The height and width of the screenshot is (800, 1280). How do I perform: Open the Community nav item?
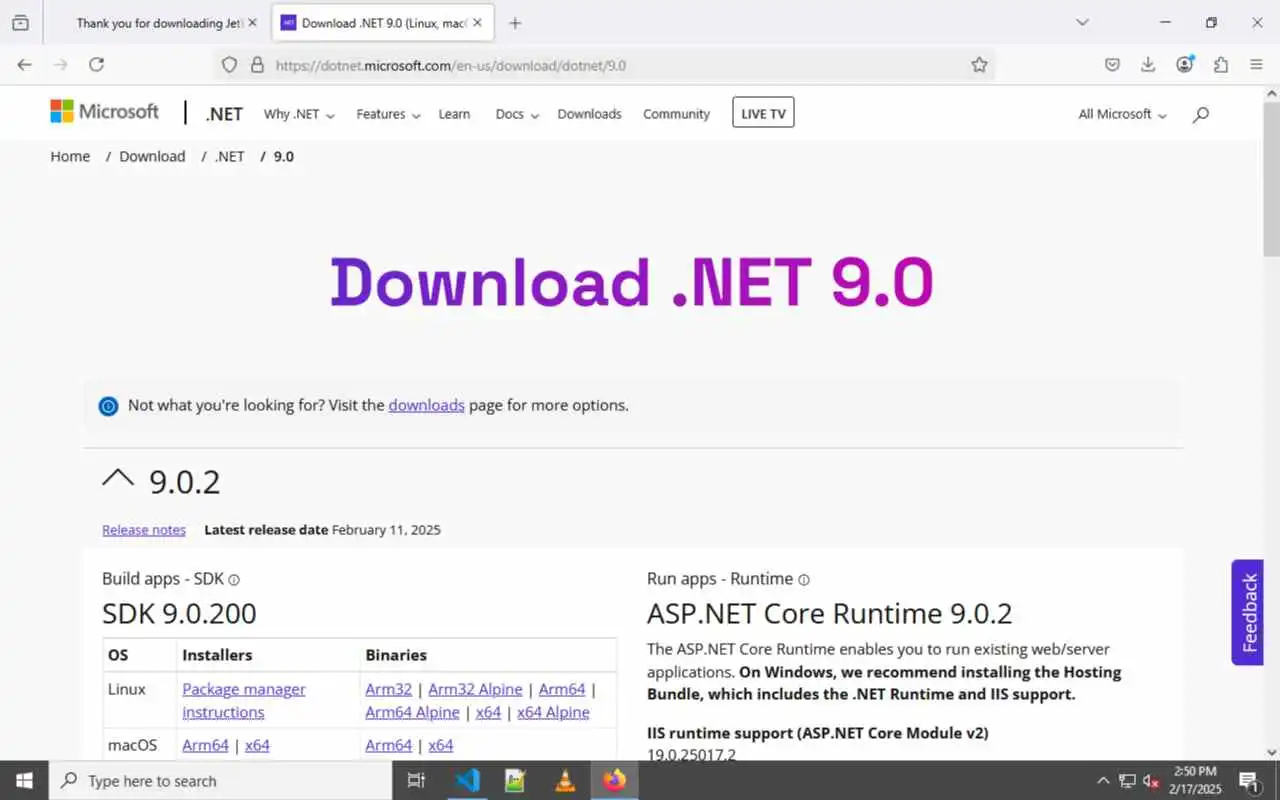coord(676,114)
